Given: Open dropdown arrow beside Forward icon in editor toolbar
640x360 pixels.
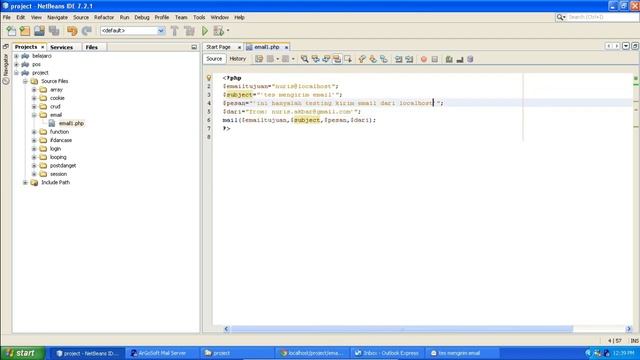Looking at the screenshot, I should click(x=293, y=59).
